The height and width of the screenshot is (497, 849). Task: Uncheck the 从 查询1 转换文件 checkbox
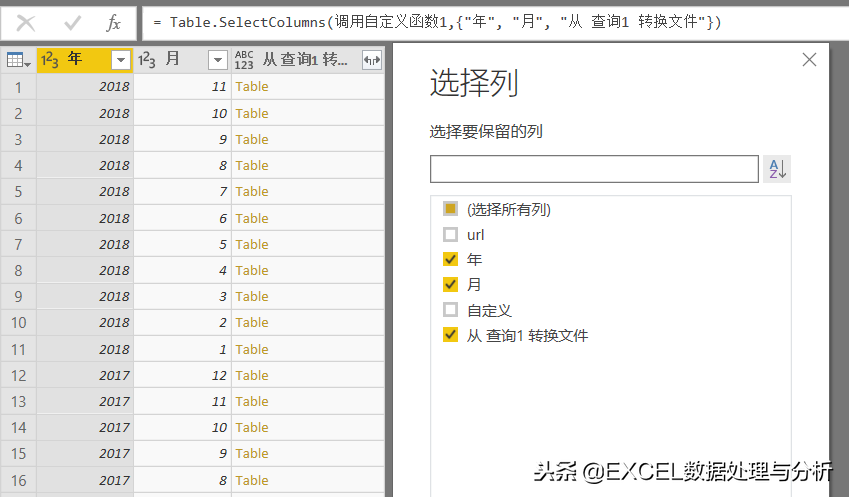450,335
